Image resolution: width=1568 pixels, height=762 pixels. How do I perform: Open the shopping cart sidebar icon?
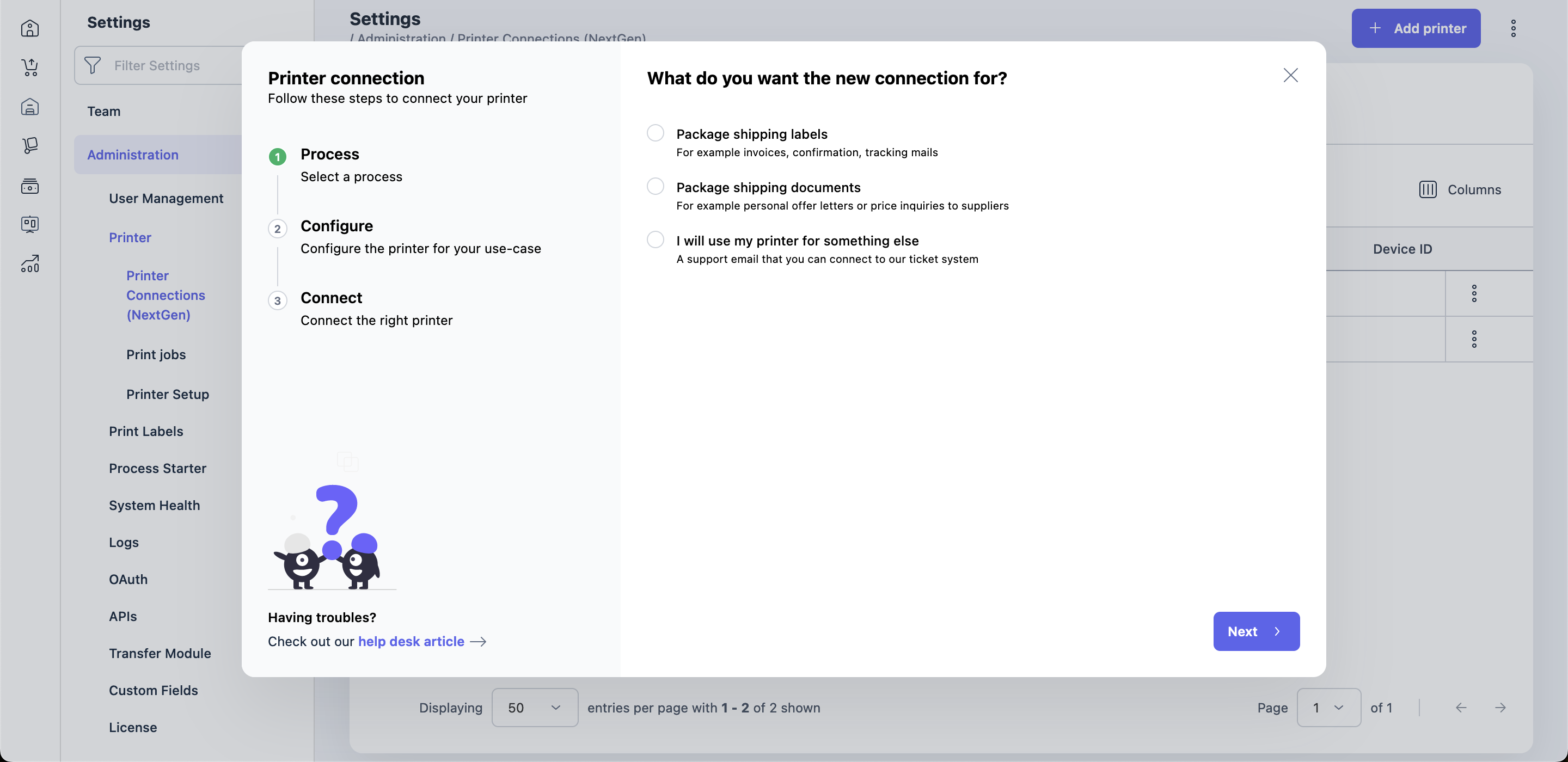[x=30, y=67]
